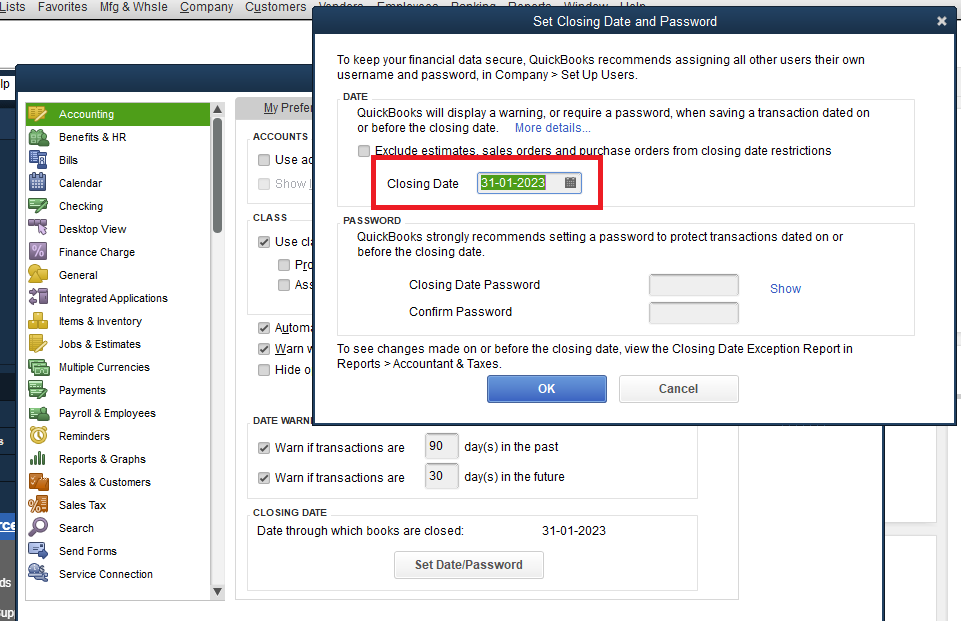Open the More details link

553,128
